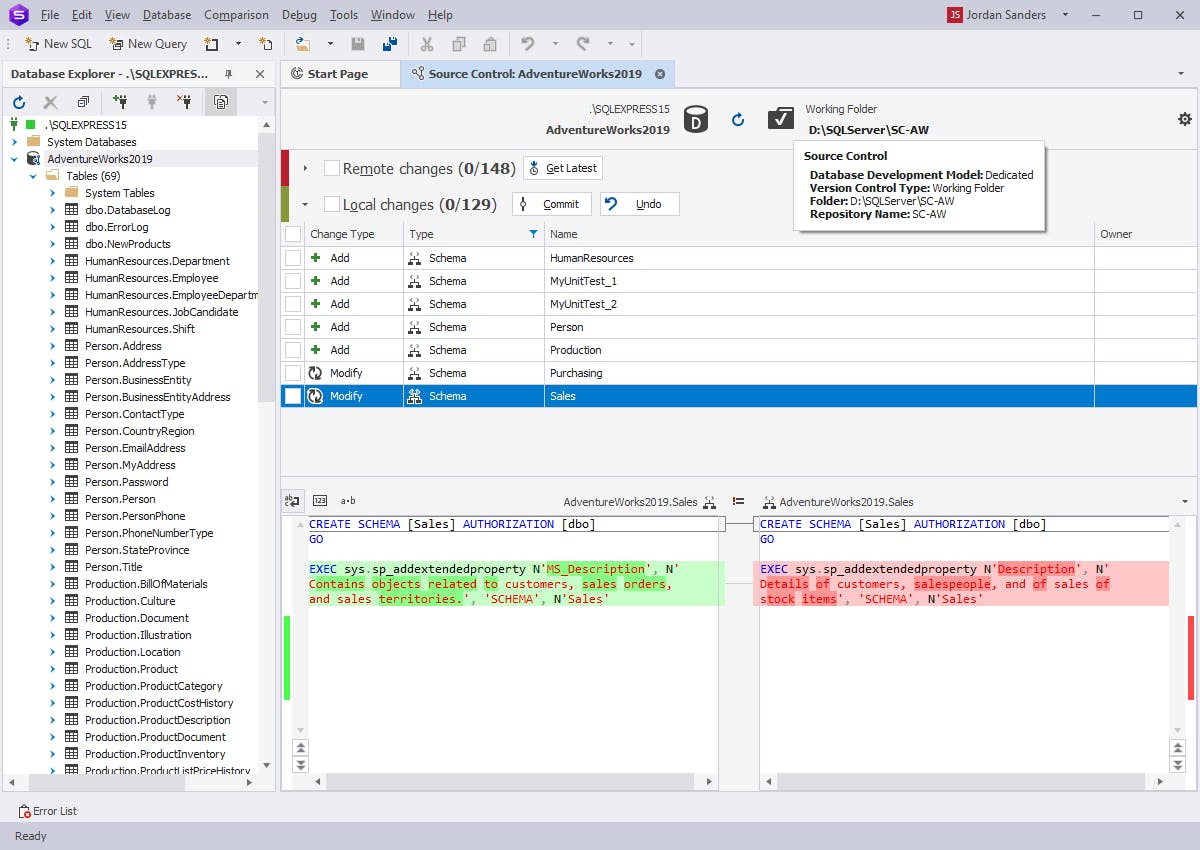This screenshot has width=1200, height=850.
Task: Refresh the Database Explorer tree
Action: pyautogui.click(x=18, y=101)
